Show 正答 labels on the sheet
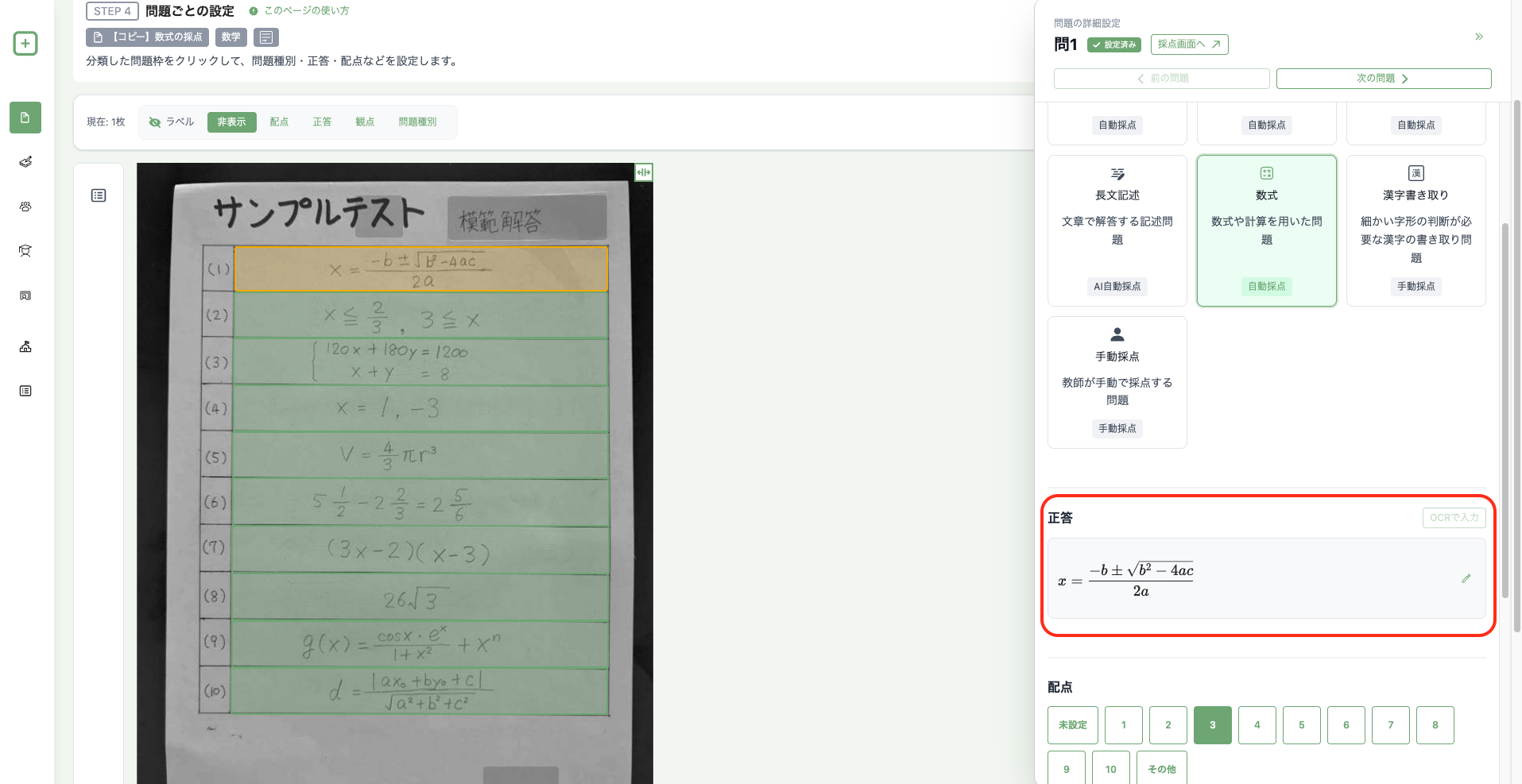The height and width of the screenshot is (784, 1522). 322,122
